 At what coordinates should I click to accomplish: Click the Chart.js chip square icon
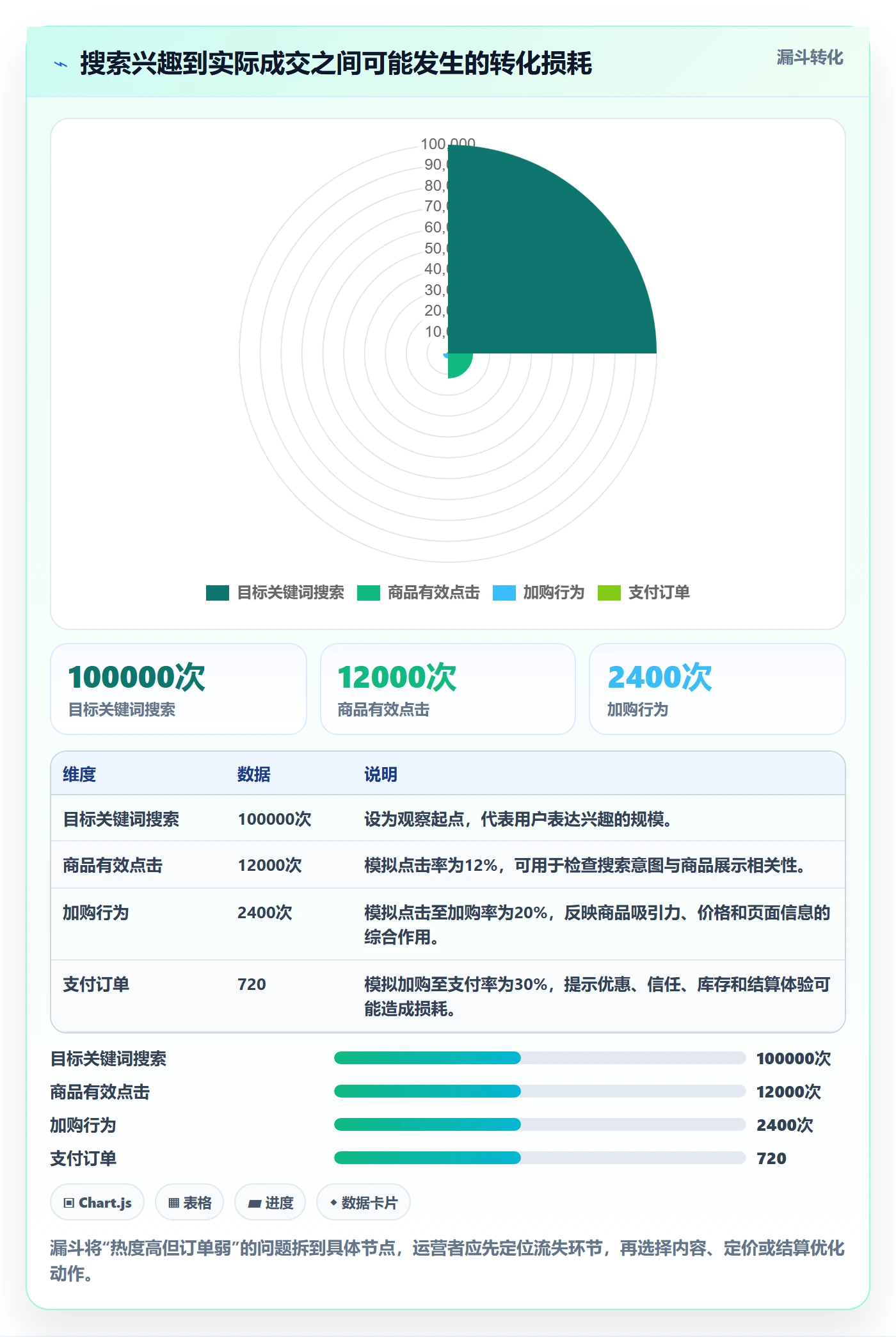click(69, 1203)
